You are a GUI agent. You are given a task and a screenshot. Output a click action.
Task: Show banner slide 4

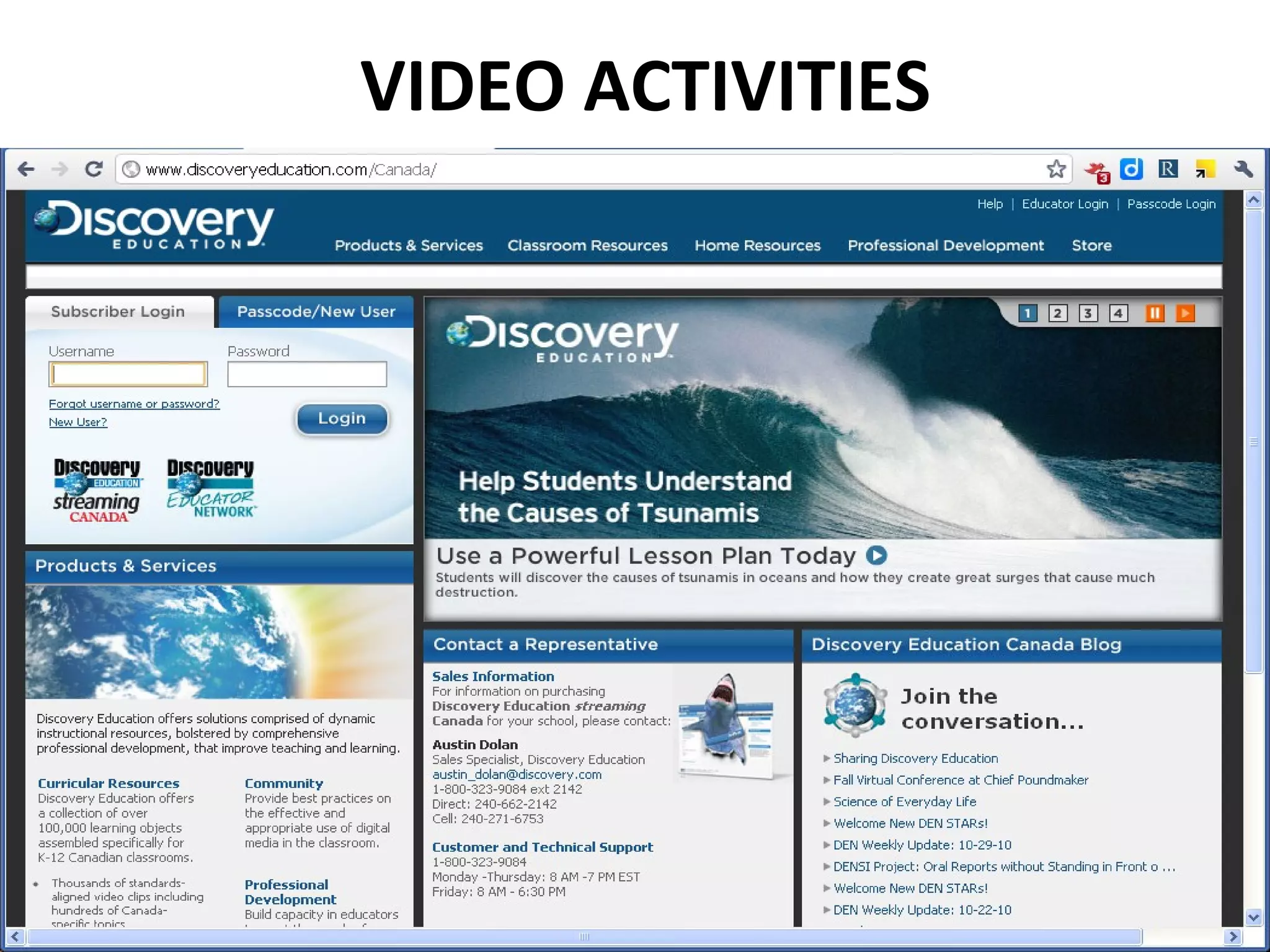coord(1119,313)
